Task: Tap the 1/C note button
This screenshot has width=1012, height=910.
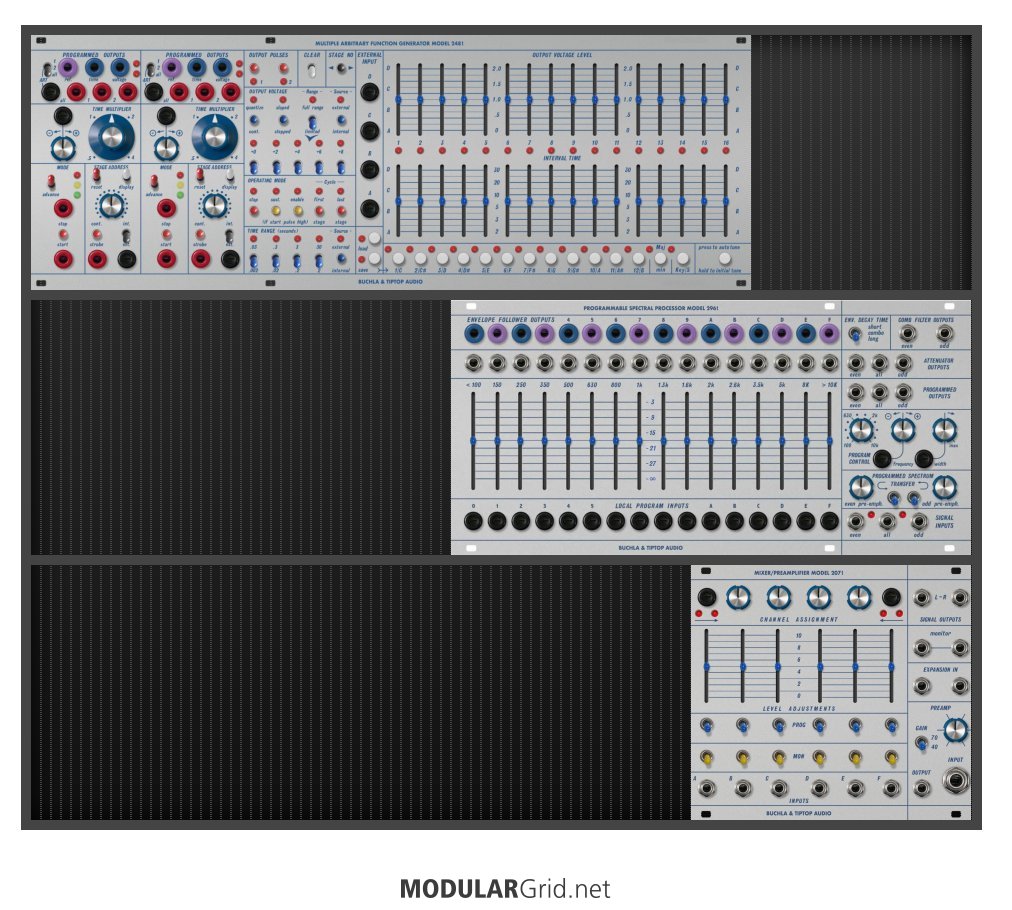Action: coord(398,259)
